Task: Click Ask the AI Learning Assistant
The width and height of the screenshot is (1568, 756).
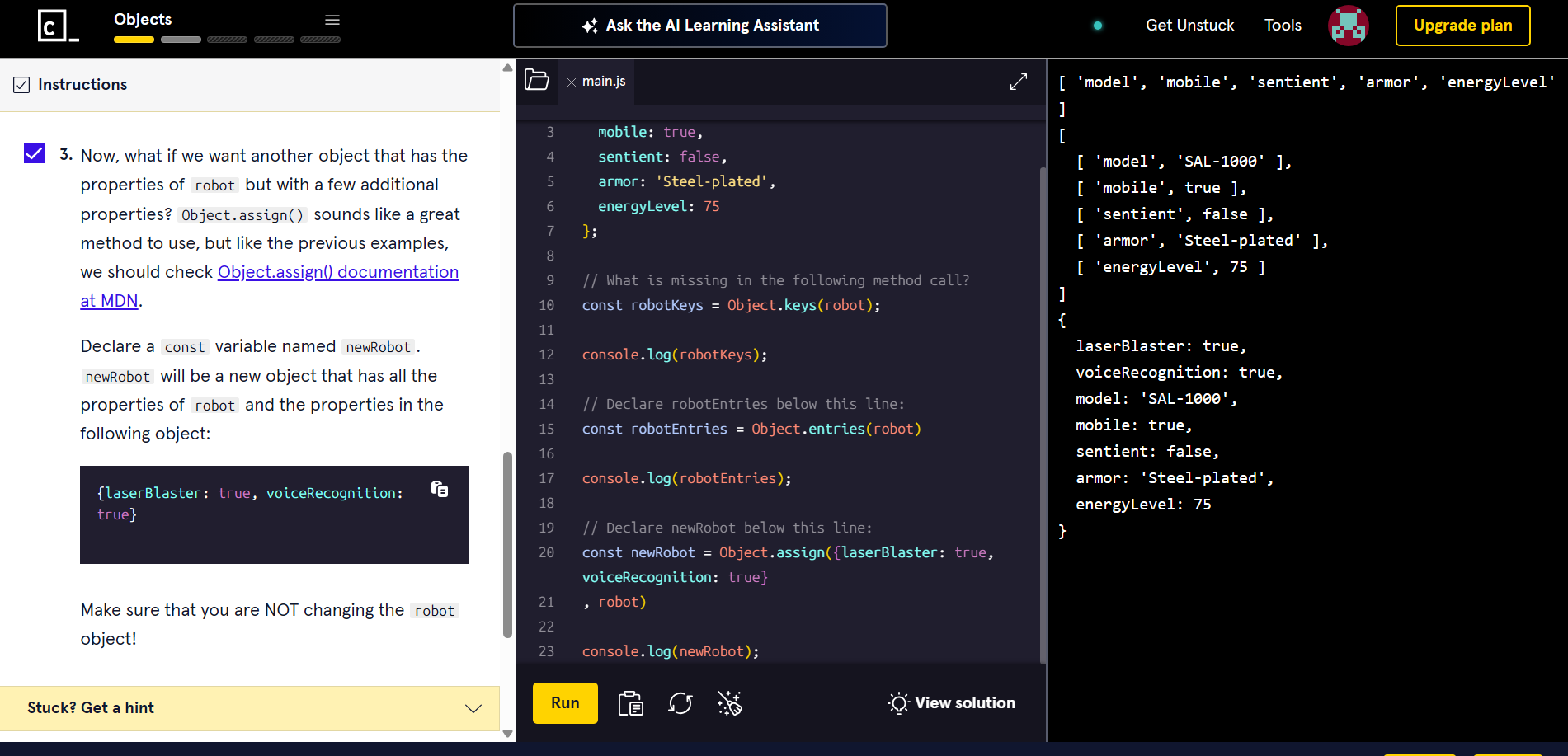Action: click(700, 26)
